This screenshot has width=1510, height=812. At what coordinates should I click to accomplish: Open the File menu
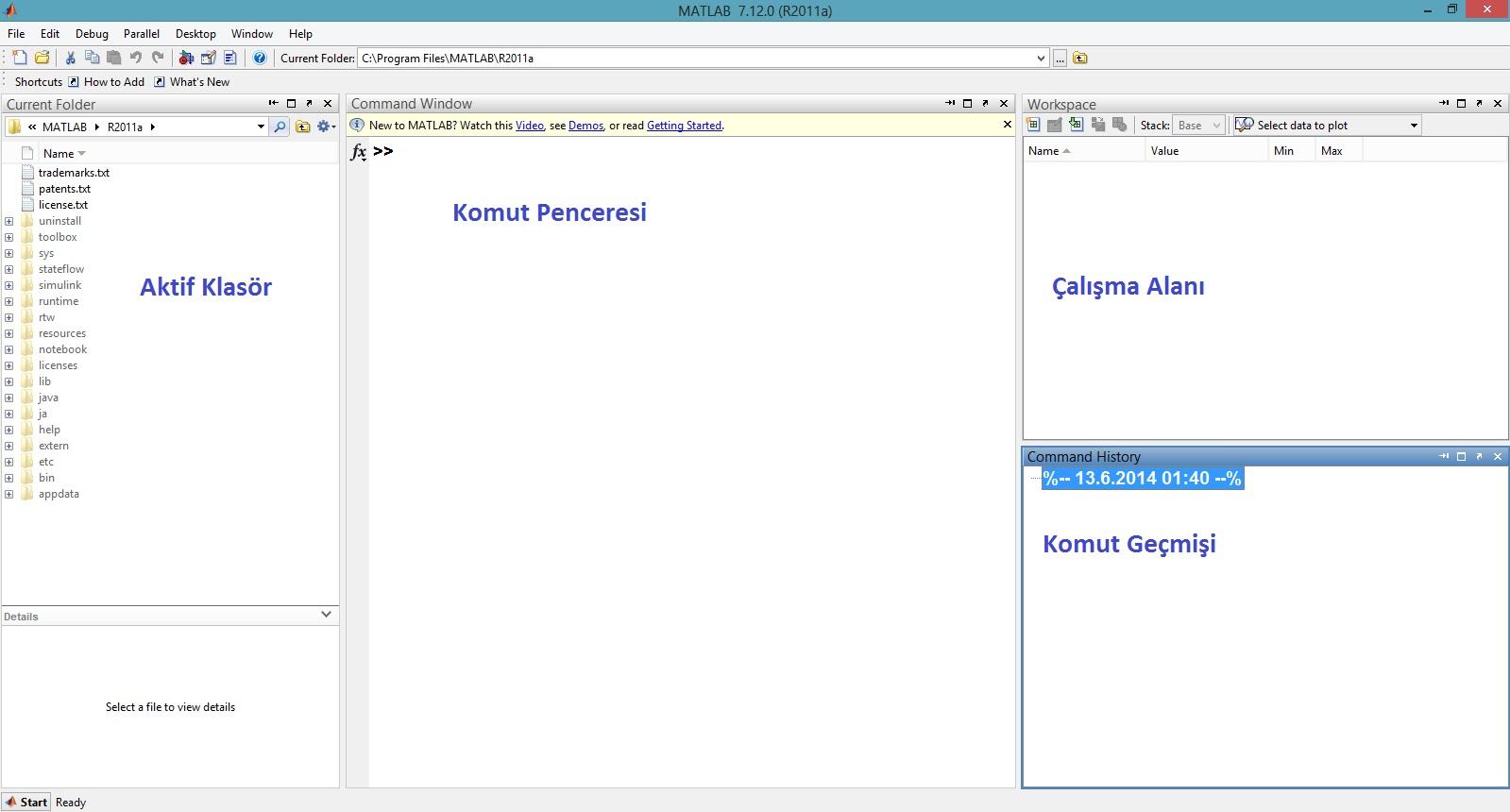[16, 33]
